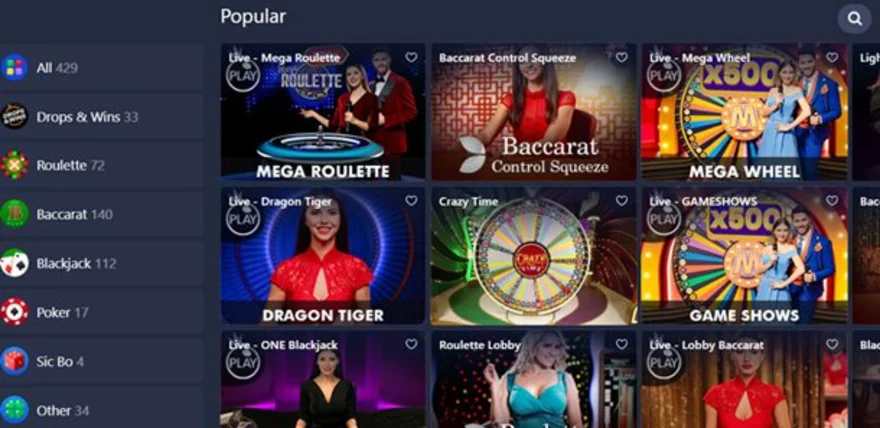
Task: Add Live Mega Wheel to favorites
Action: [832, 57]
